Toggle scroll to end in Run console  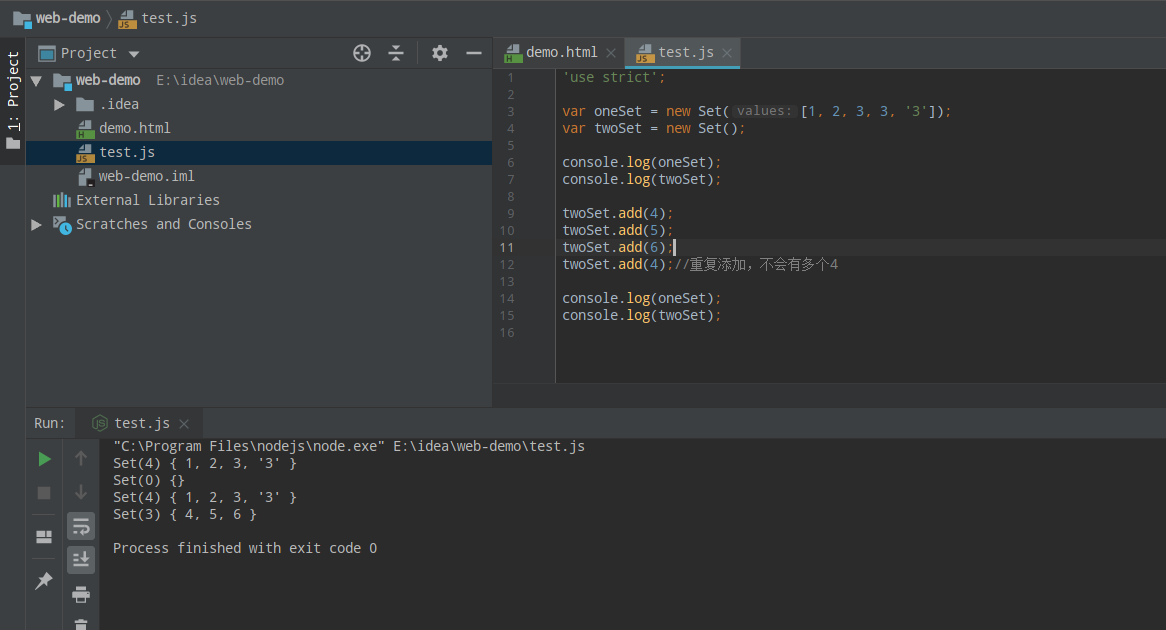tap(81, 559)
